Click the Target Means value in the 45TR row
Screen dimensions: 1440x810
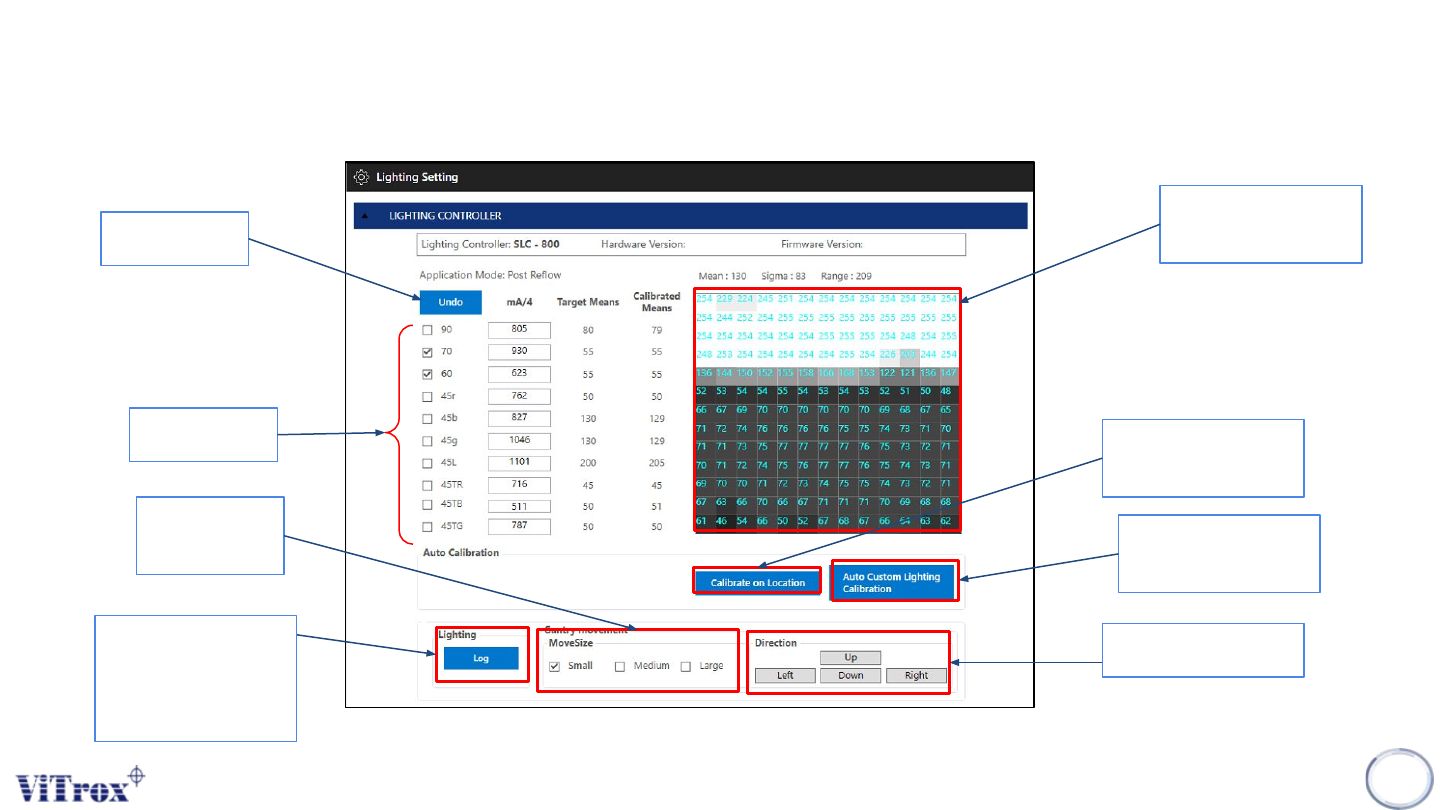click(x=588, y=485)
